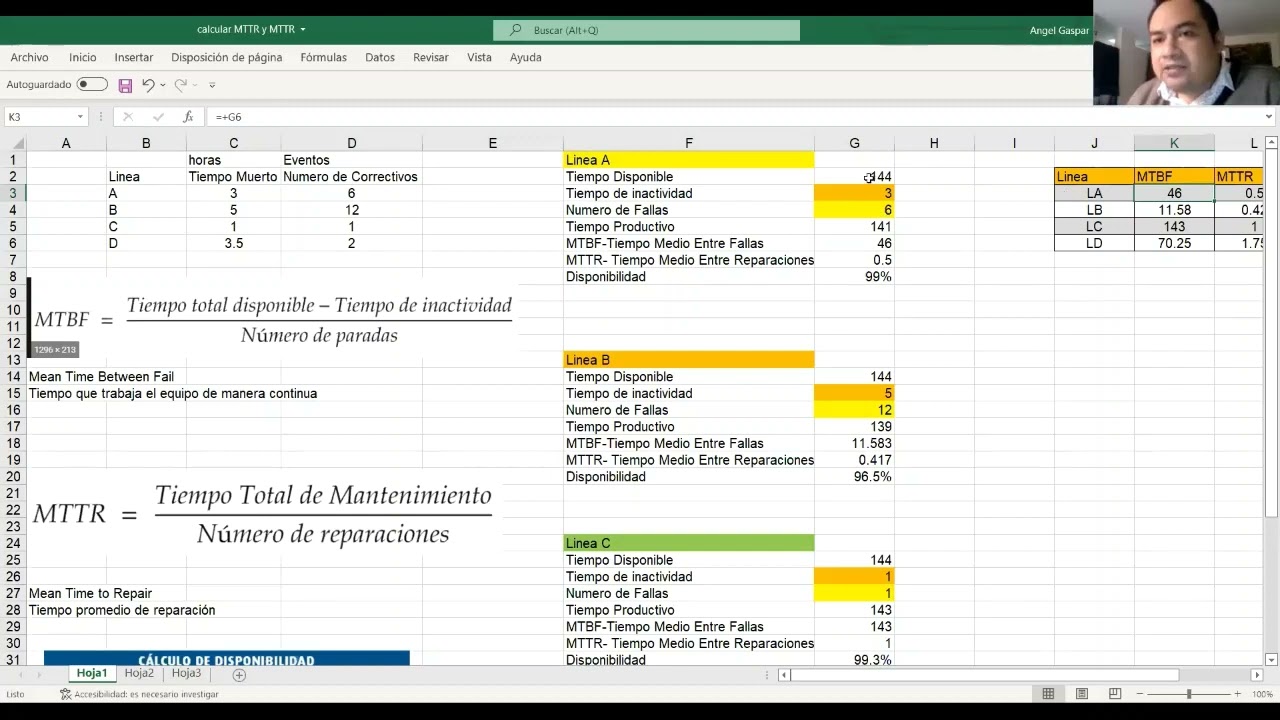Select Page Layout view icon in status bar

coord(1081,694)
